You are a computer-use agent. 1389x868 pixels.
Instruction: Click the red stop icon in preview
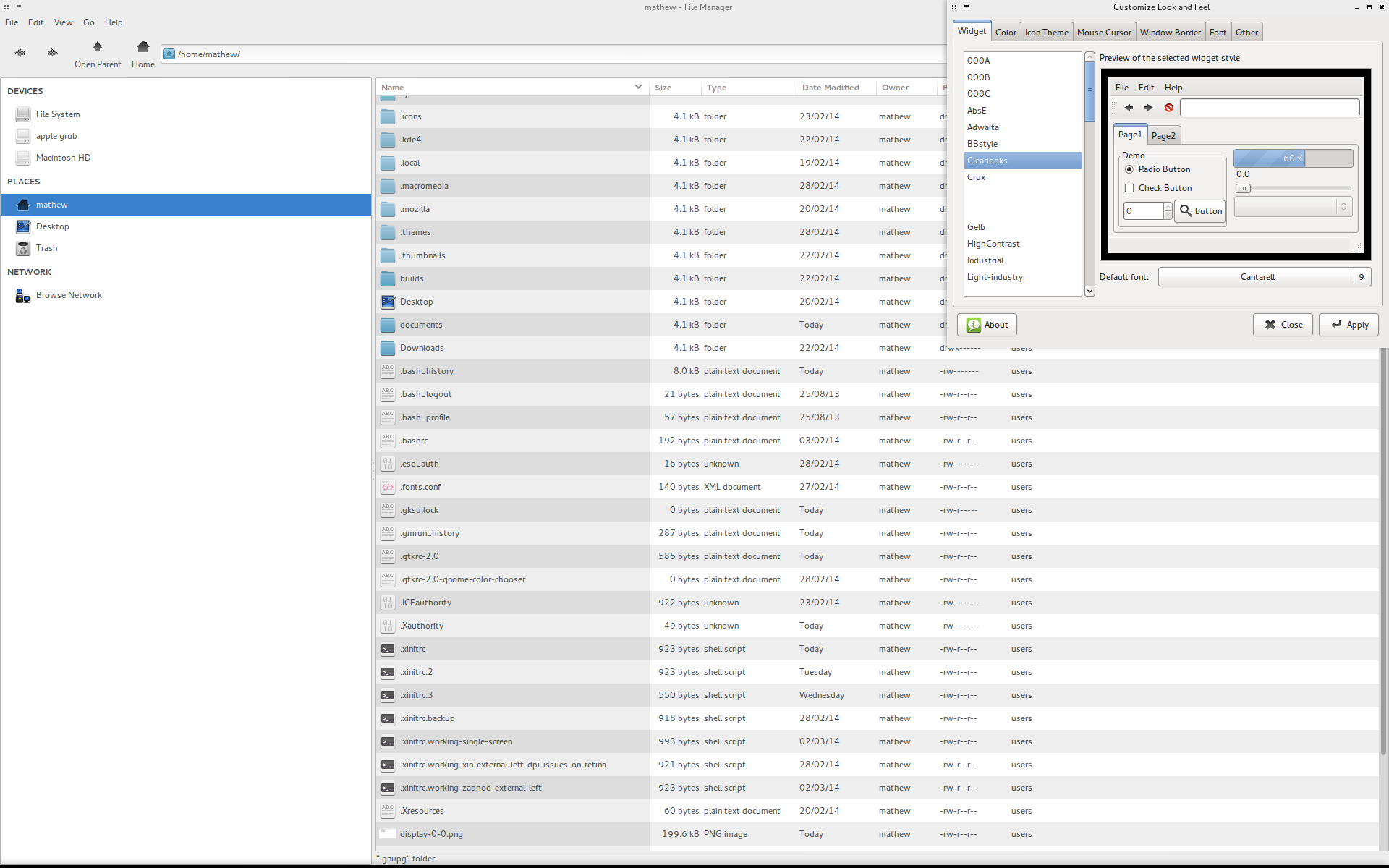tap(1169, 108)
